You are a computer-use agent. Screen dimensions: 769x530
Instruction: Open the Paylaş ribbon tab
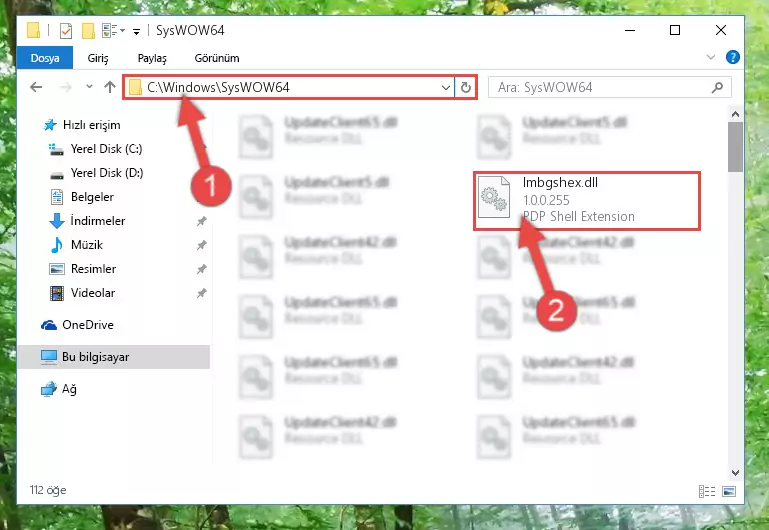(x=152, y=58)
